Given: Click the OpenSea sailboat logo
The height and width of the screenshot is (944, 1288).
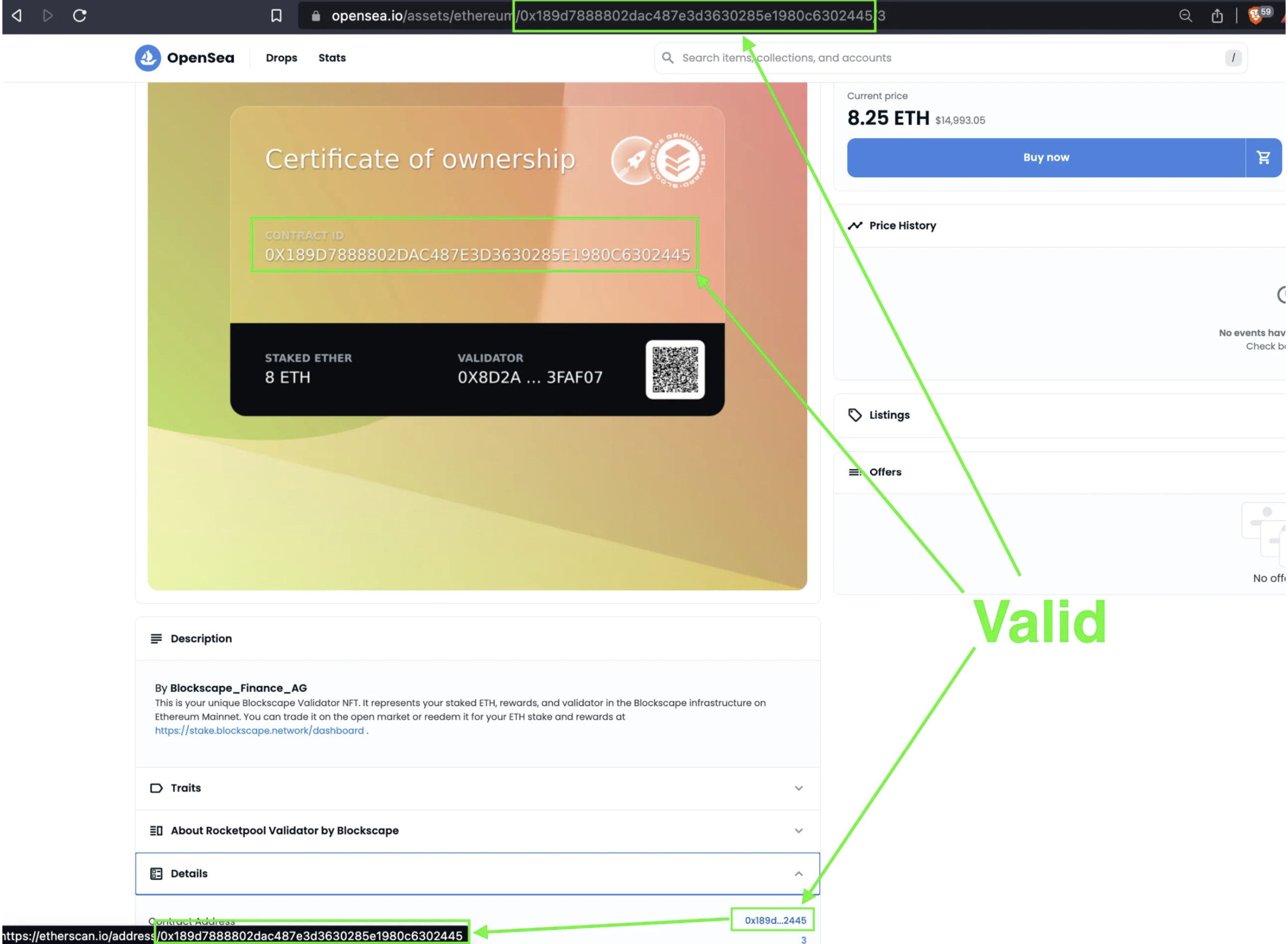Looking at the screenshot, I should pyautogui.click(x=148, y=58).
